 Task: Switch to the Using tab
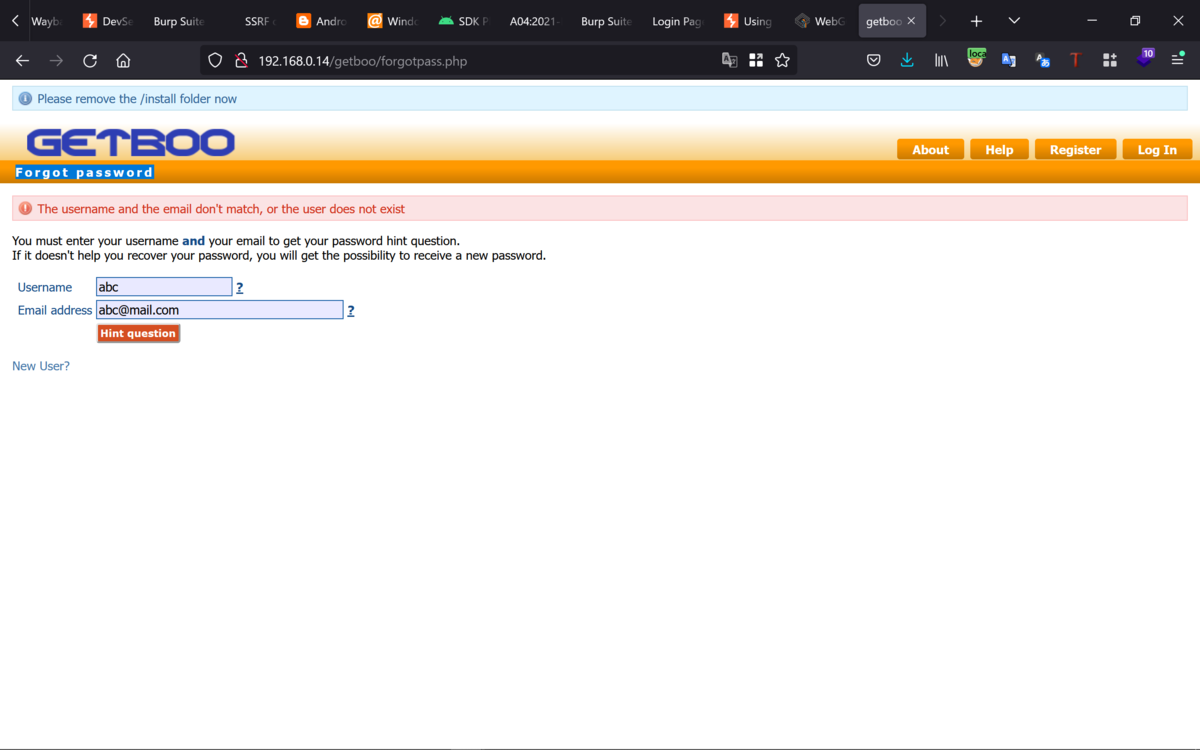point(748,21)
